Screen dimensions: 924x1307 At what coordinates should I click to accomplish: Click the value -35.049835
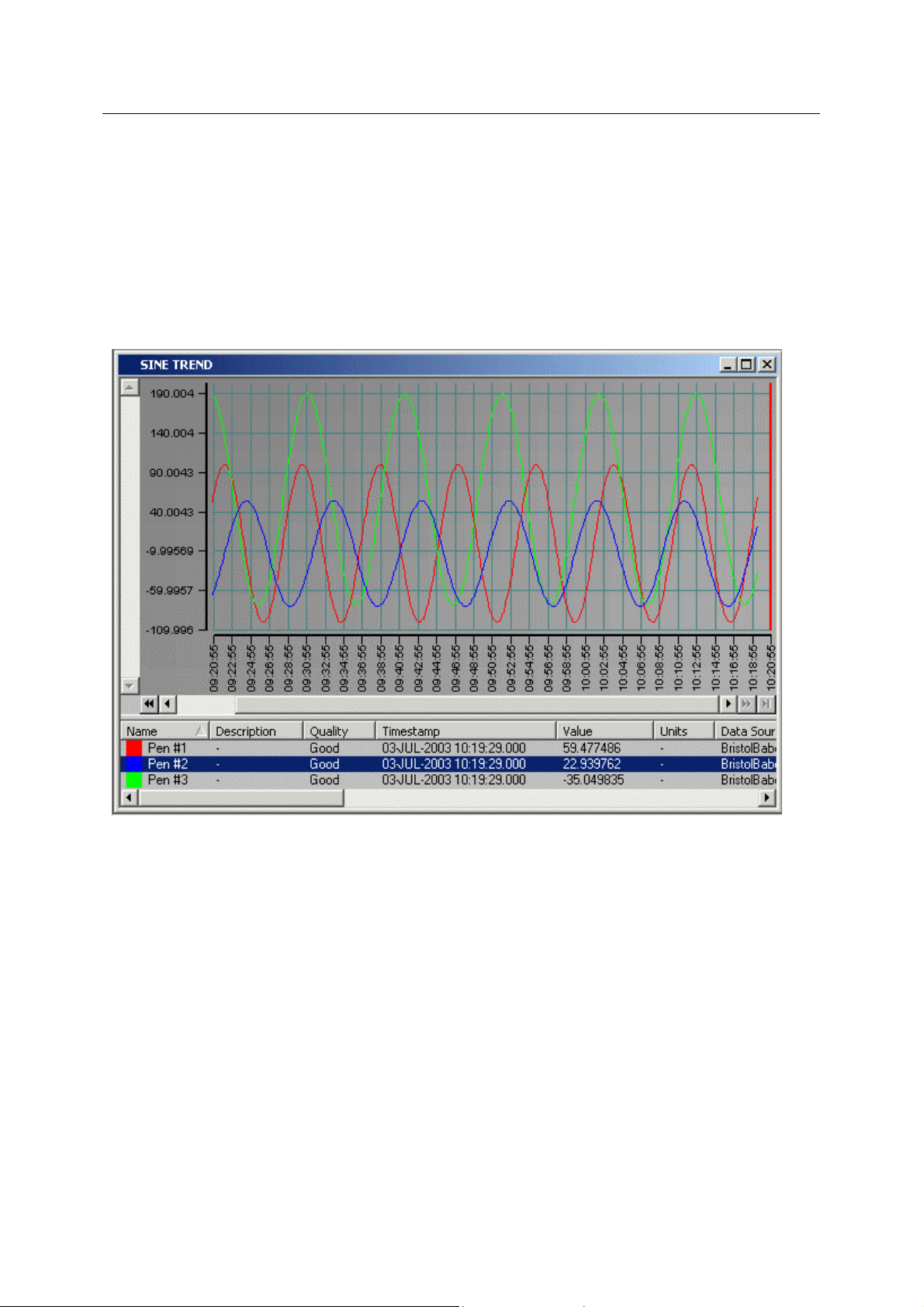(593, 780)
